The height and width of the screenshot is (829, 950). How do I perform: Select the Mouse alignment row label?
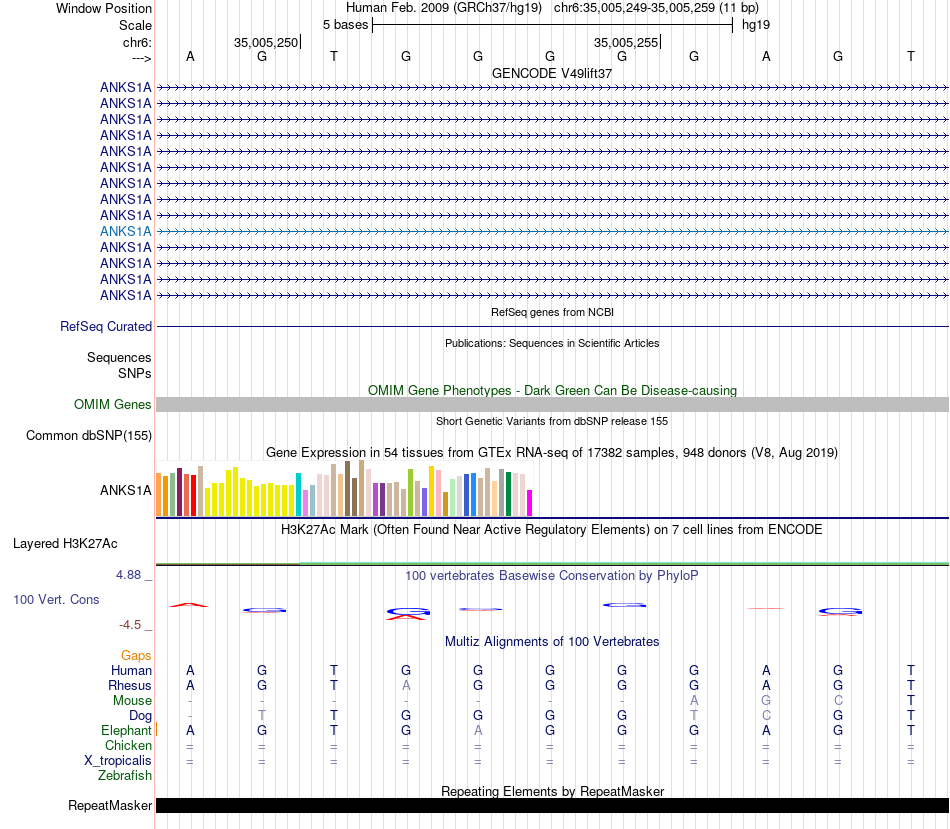coord(132,701)
